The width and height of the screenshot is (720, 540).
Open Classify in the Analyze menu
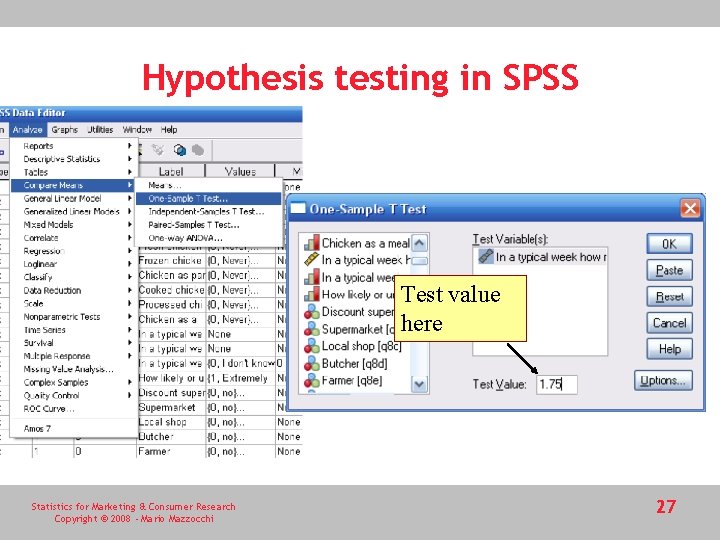(x=73, y=277)
